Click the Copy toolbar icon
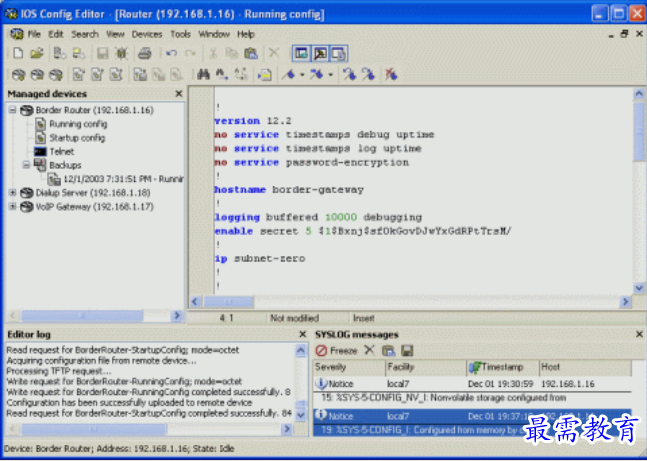The height and width of the screenshot is (461, 647). (x=231, y=53)
